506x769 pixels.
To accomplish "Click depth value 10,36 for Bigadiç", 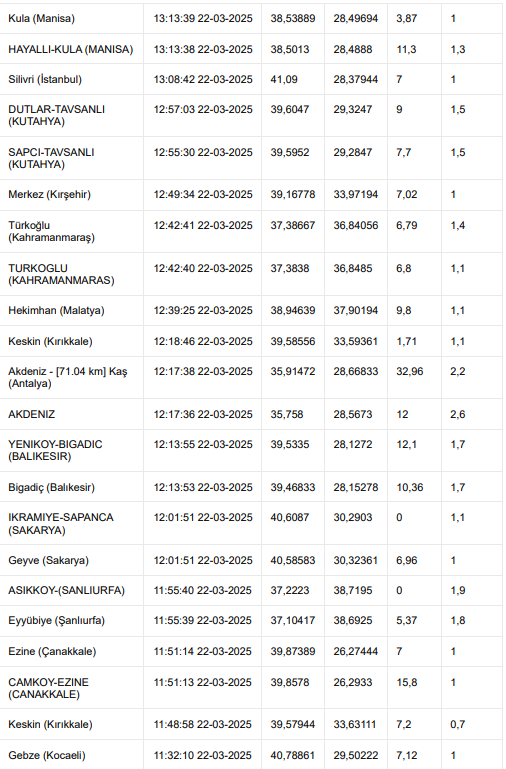I will pos(409,487).
